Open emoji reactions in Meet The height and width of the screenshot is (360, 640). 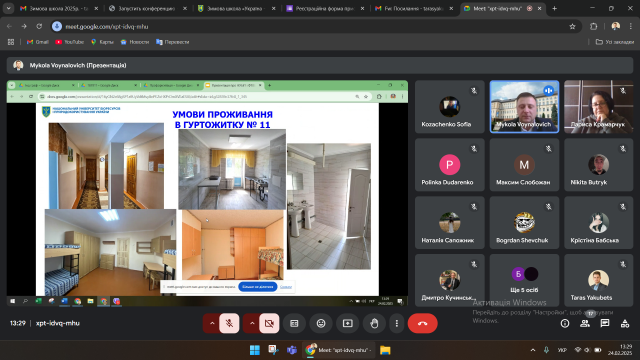[x=321, y=323]
